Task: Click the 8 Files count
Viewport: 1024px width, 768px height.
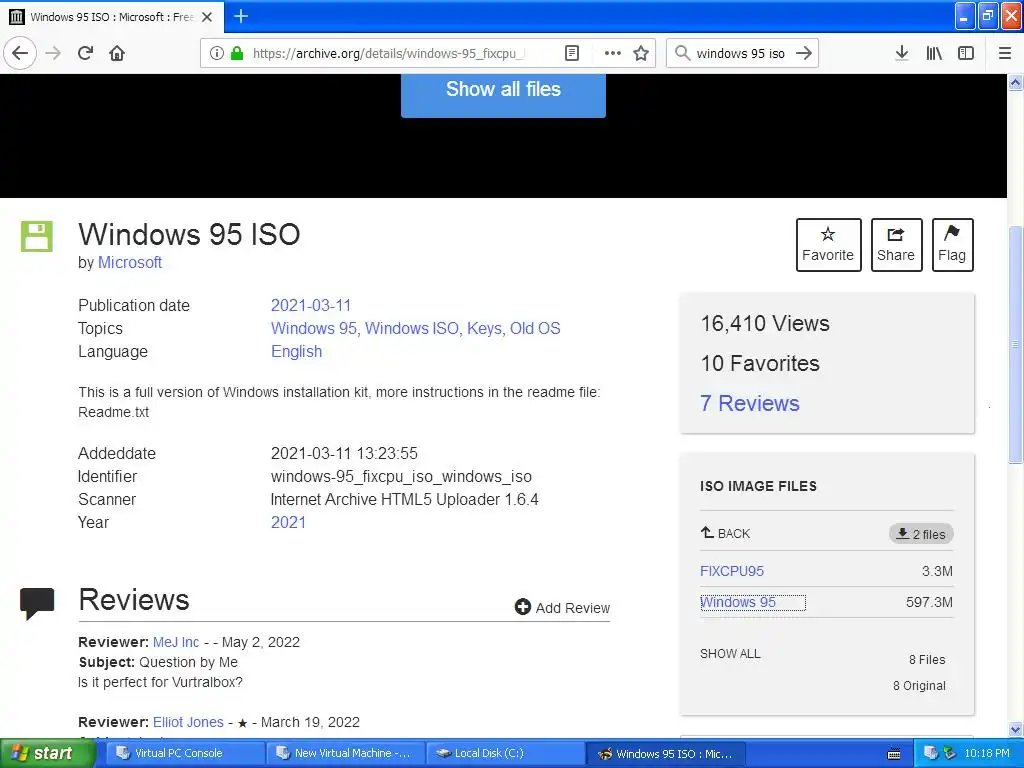Action: point(927,660)
